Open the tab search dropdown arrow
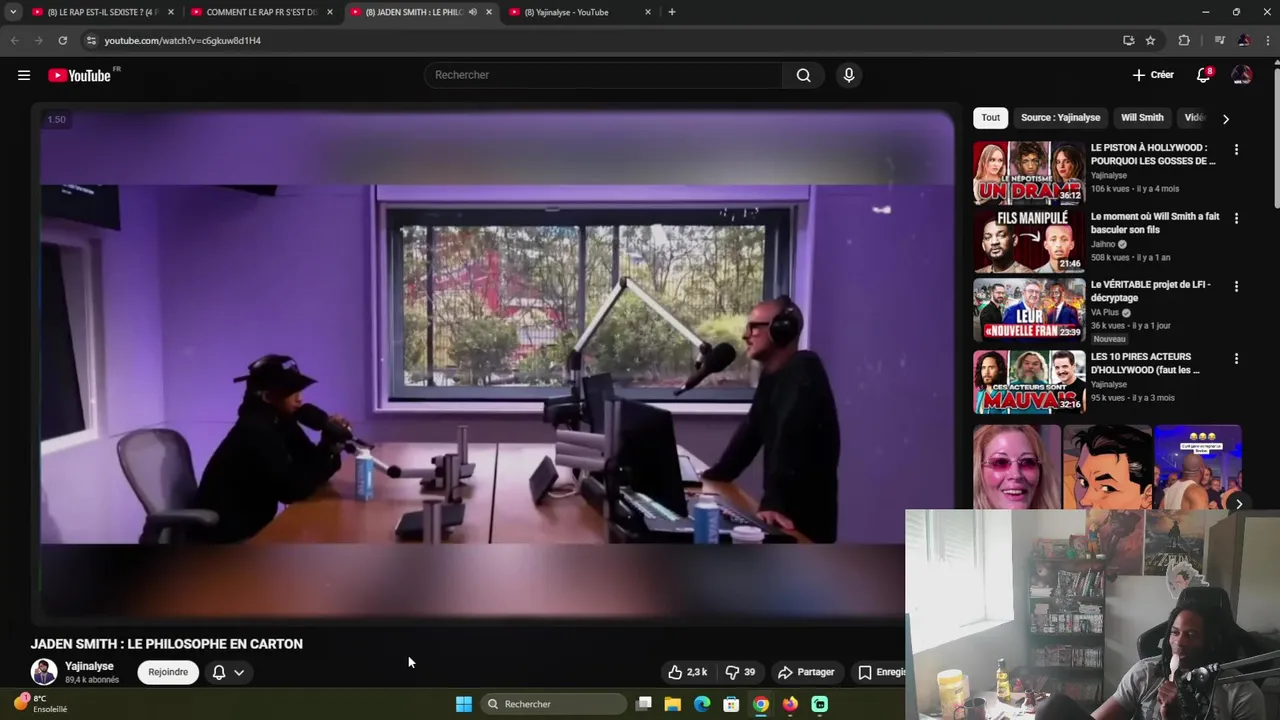1280x720 pixels. pos(13,12)
